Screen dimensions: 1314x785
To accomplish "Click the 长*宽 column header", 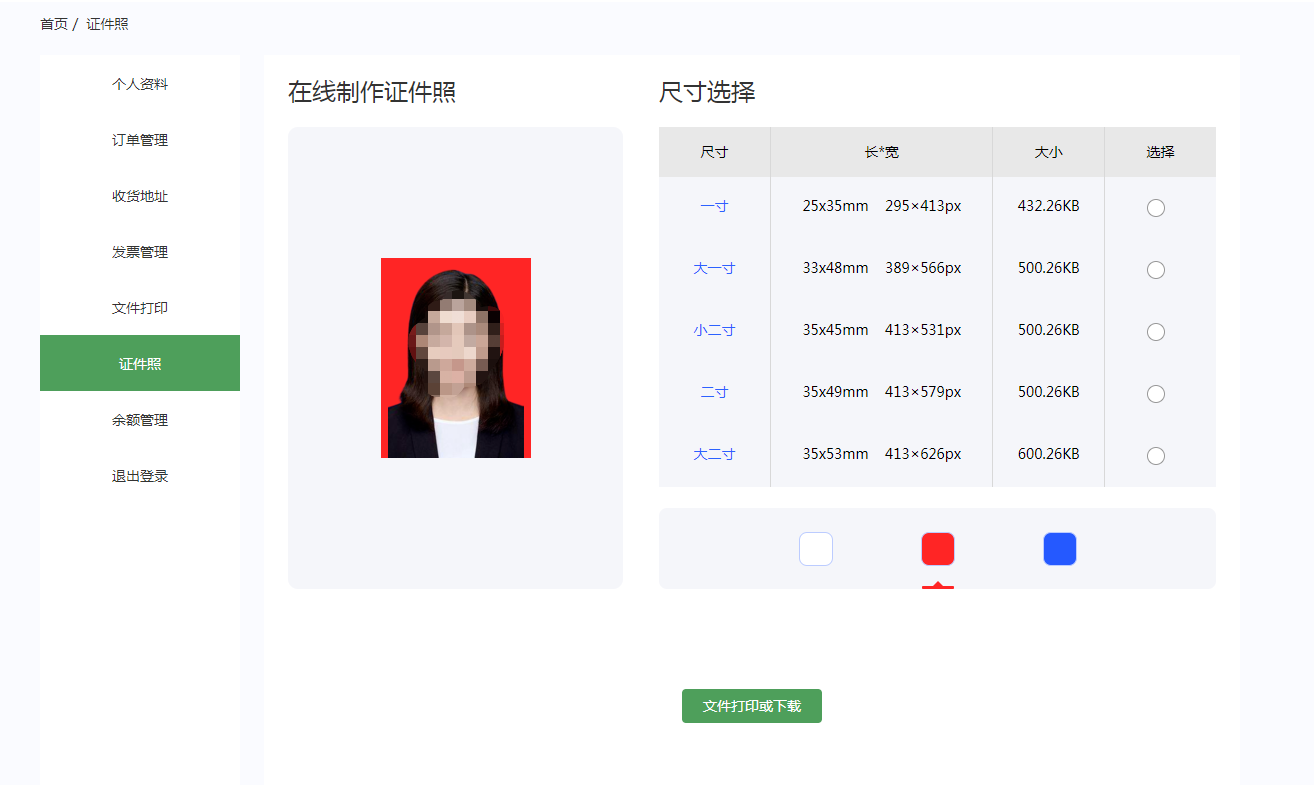I will pyautogui.click(x=881, y=152).
